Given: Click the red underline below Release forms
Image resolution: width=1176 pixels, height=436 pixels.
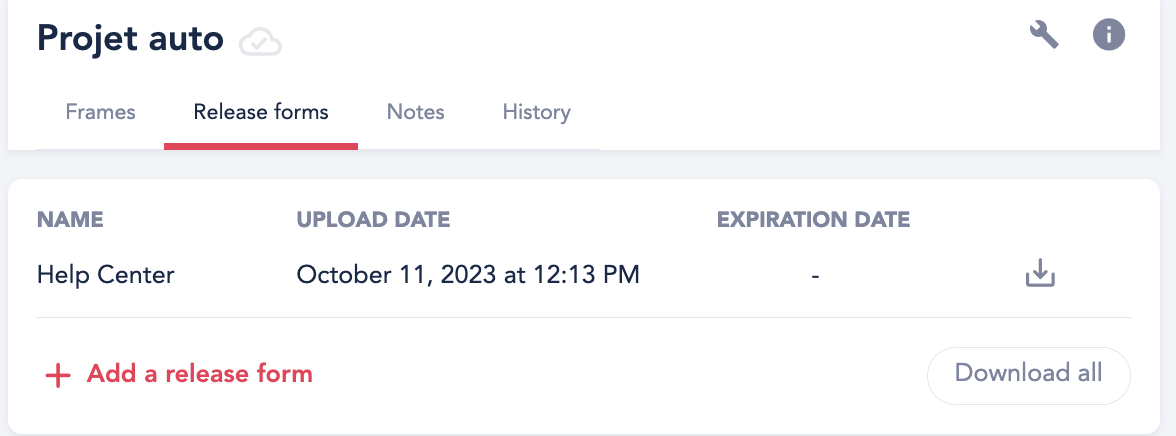Looking at the screenshot, I should coord(261,146).
